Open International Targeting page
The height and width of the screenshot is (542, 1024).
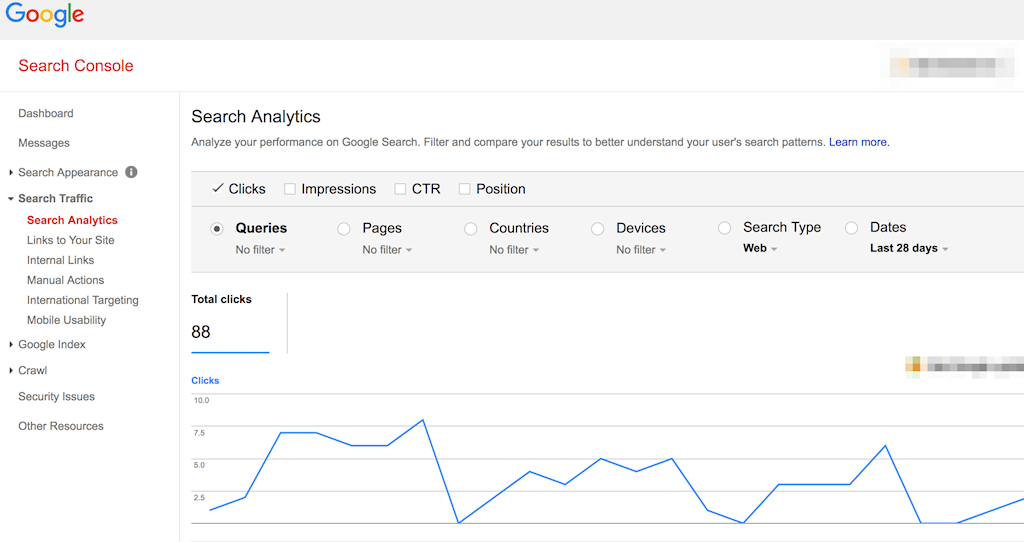click(x=82, y=300)
